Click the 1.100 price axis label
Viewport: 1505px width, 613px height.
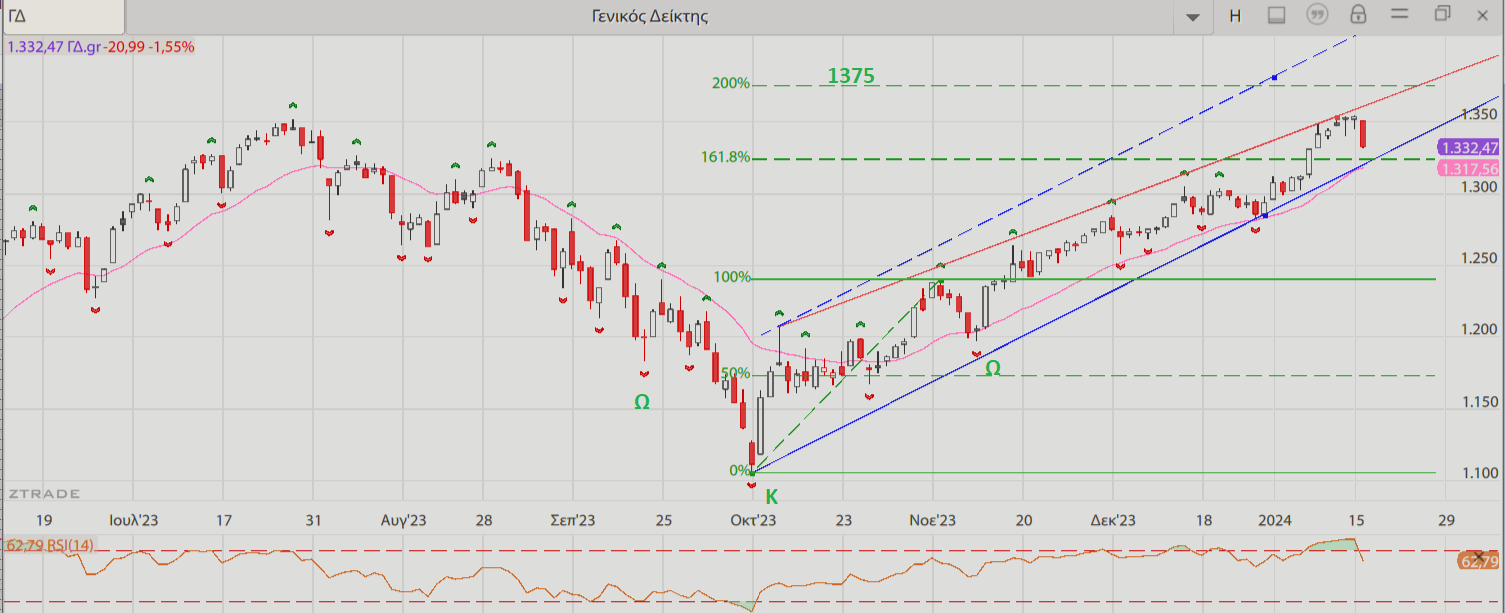[x=1478, y=473]
